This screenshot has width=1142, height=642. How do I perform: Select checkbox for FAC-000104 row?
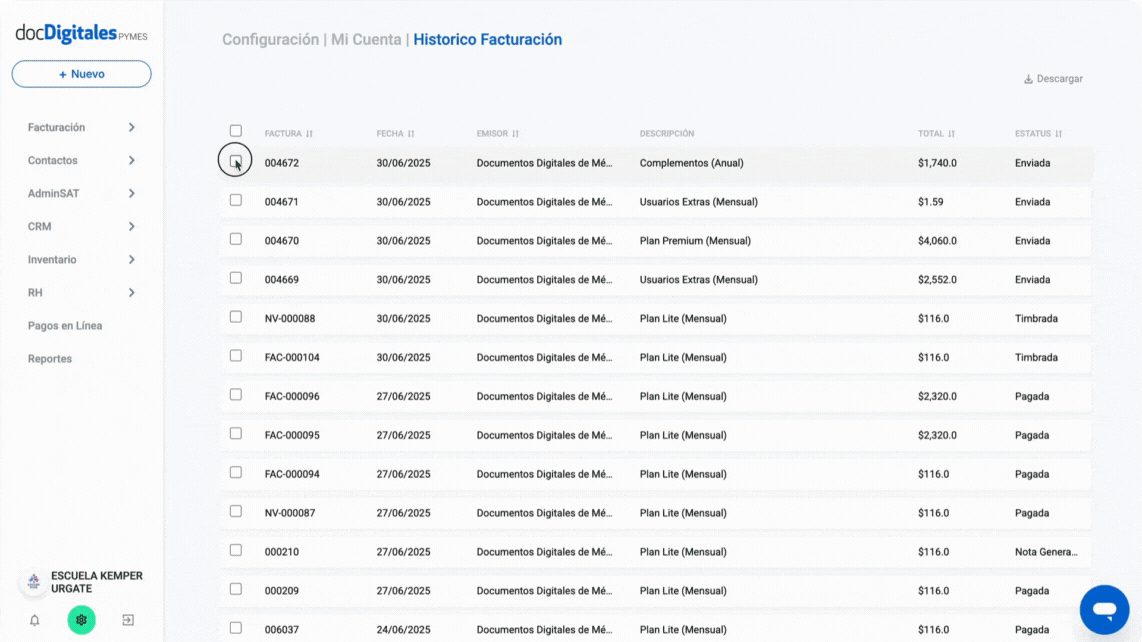coord(236,356)
